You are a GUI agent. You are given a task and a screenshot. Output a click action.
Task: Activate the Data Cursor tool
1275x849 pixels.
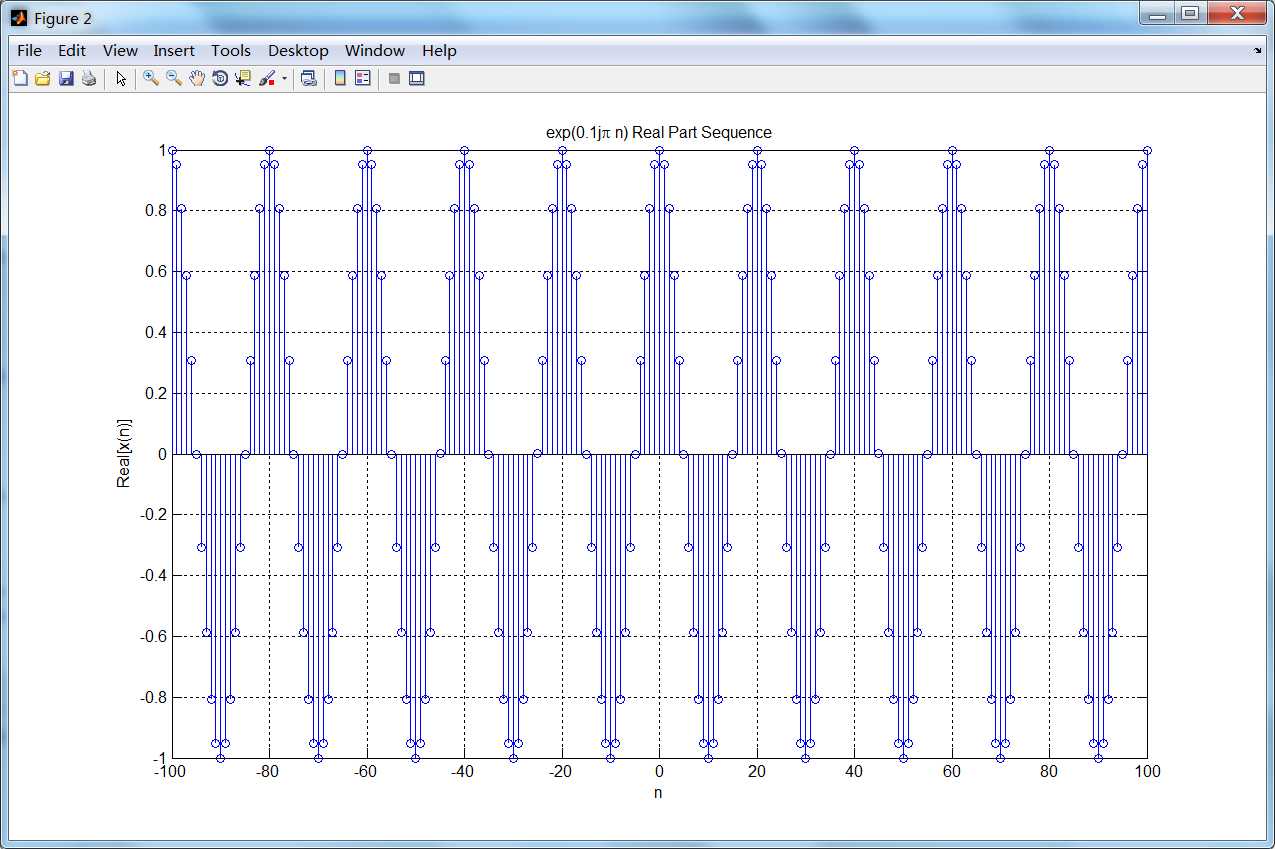243,78
